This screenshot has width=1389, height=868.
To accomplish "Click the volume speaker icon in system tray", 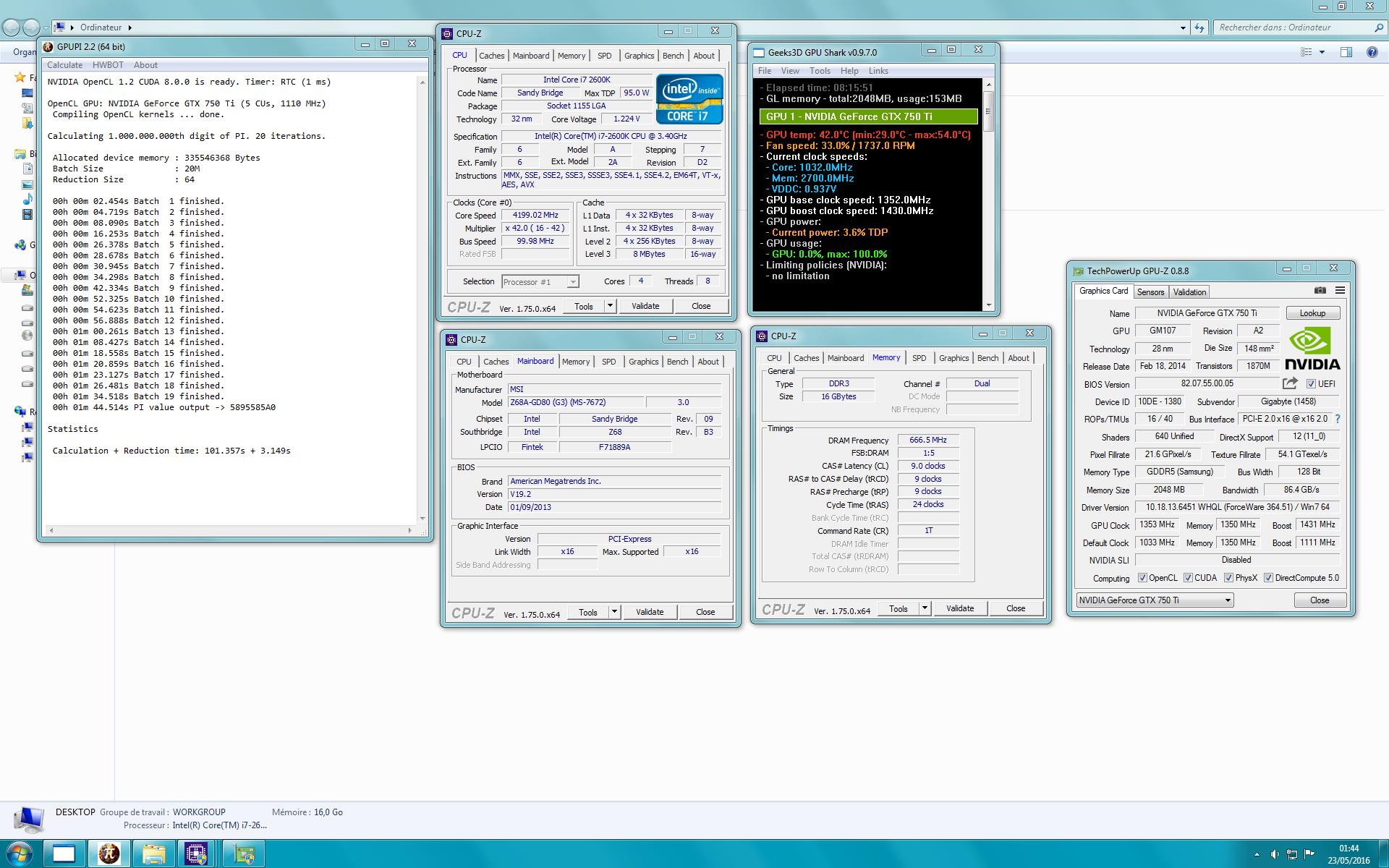I will [1275, 854].
